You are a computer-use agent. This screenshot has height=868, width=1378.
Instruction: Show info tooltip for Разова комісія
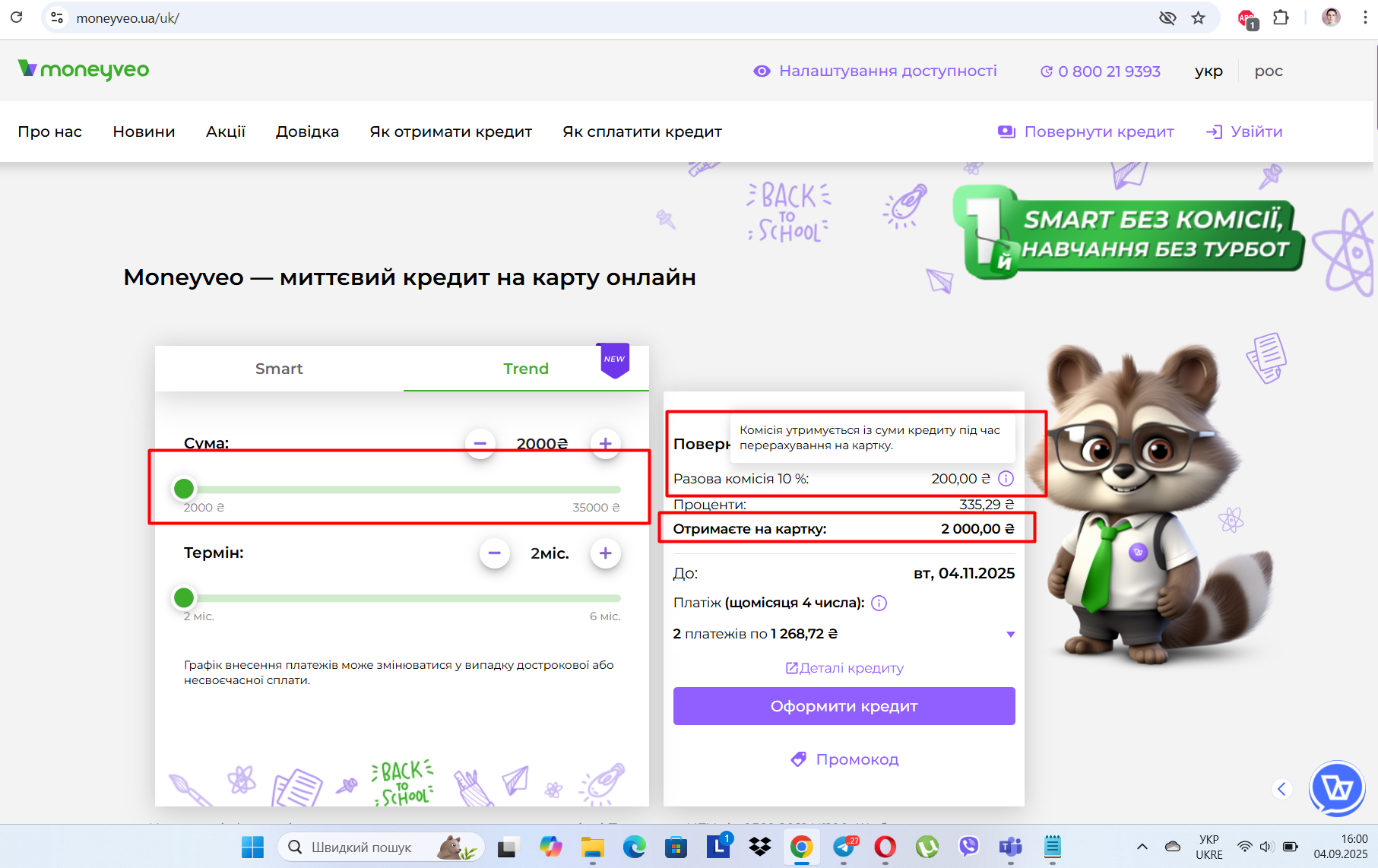(x=1006, y=479)
